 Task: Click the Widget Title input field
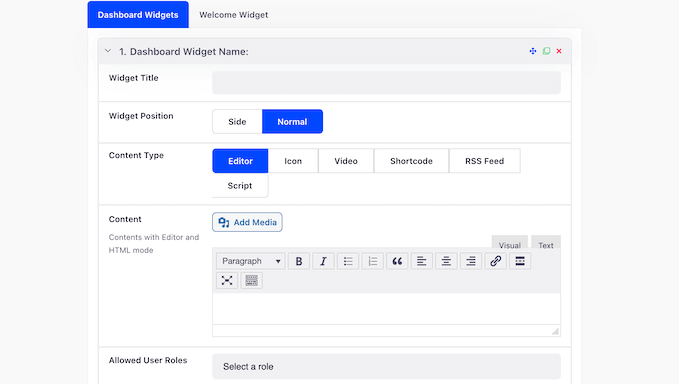tap(386, 82)
